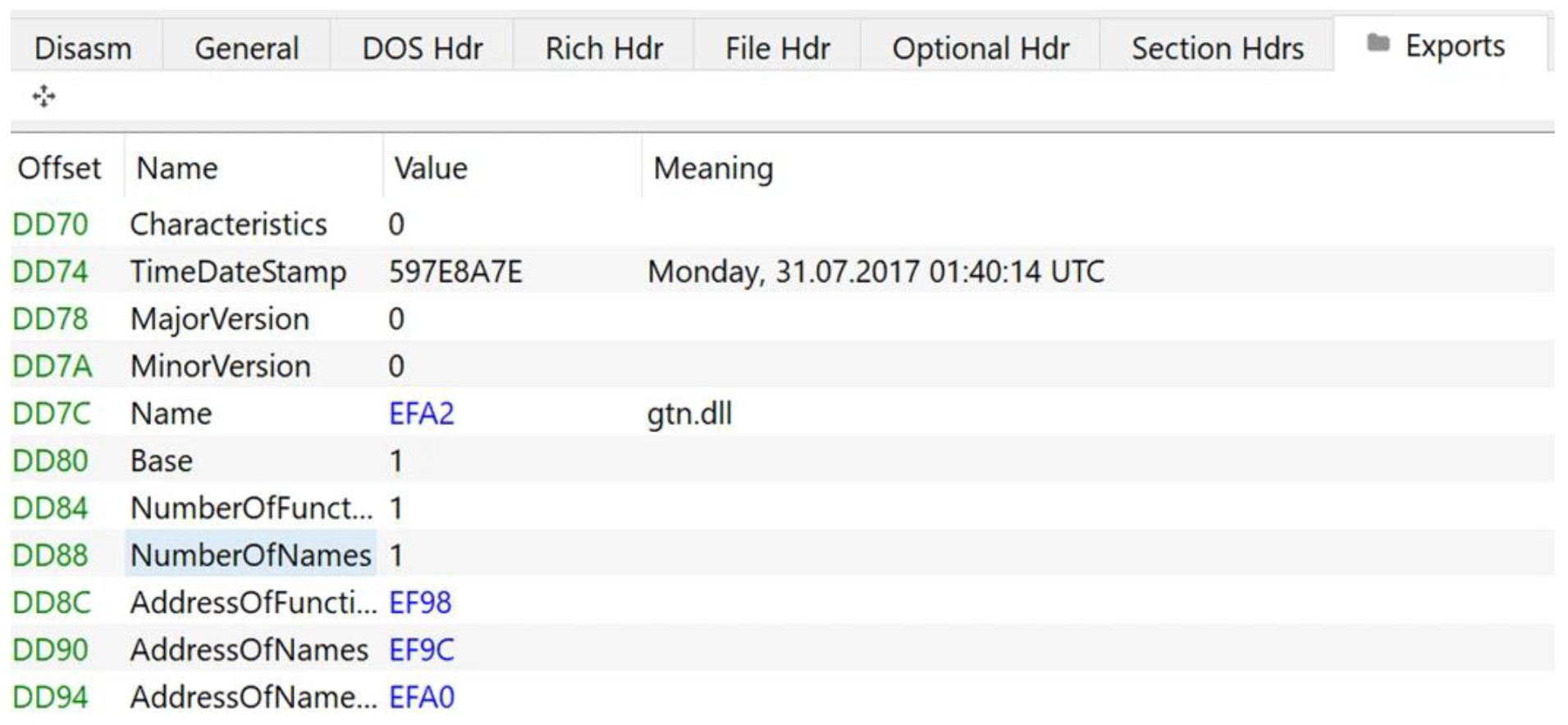Follow the EF98 functions address link
Image resolution: width=1568 pixels, height=725 pixels.
[x=419, y=603]
